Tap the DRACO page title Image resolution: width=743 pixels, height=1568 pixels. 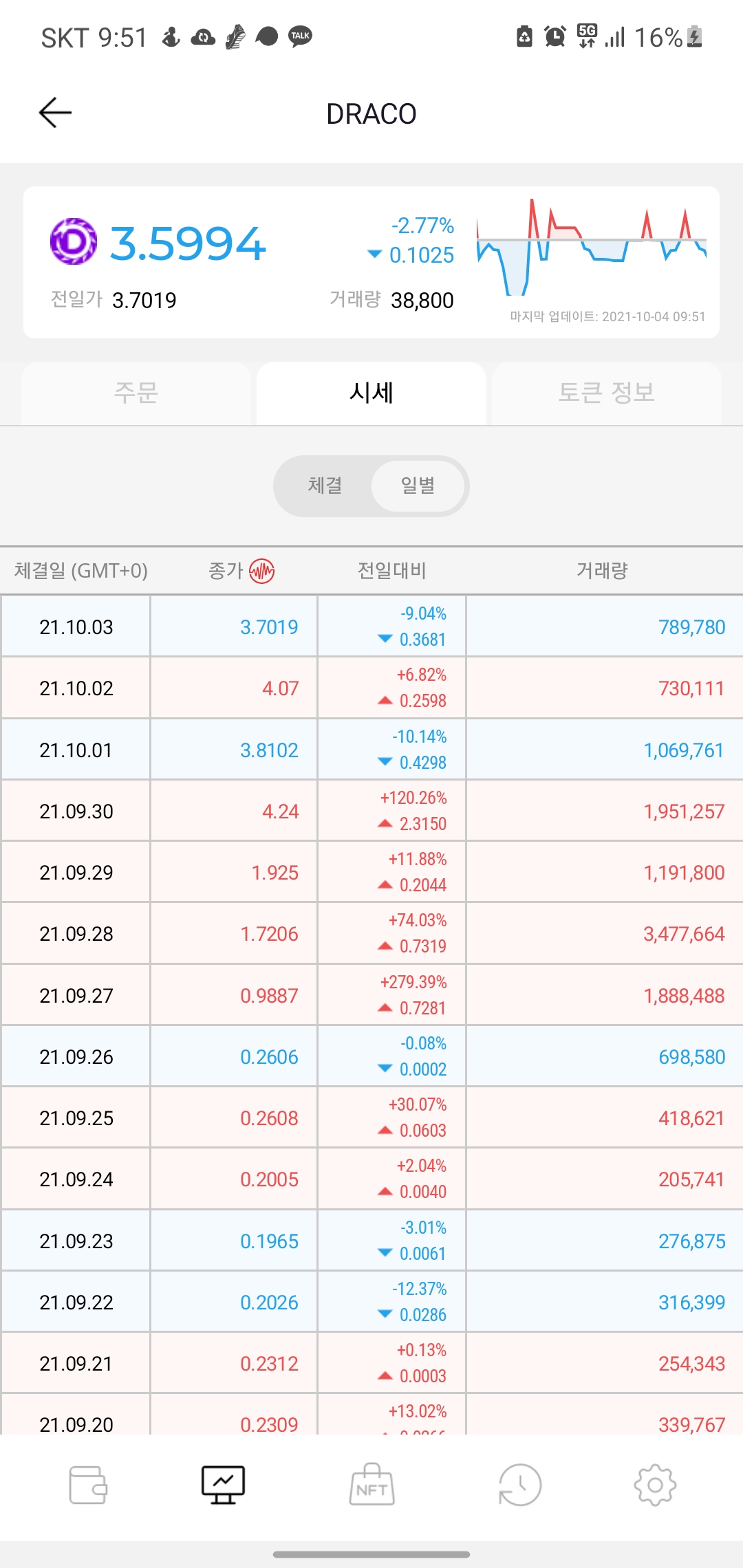tap(371, 114)
